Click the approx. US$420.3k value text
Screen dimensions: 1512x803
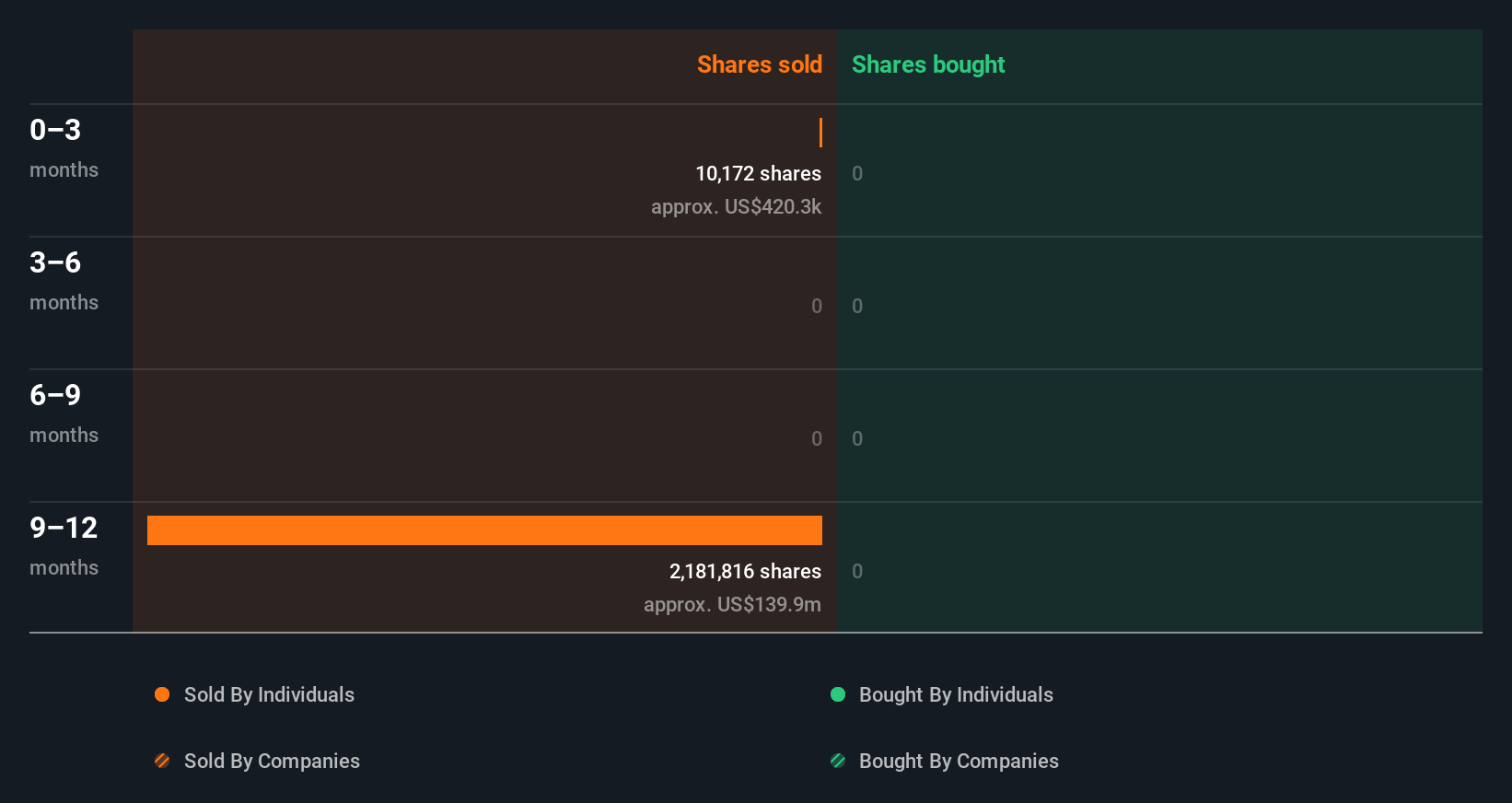click(736, 206)
